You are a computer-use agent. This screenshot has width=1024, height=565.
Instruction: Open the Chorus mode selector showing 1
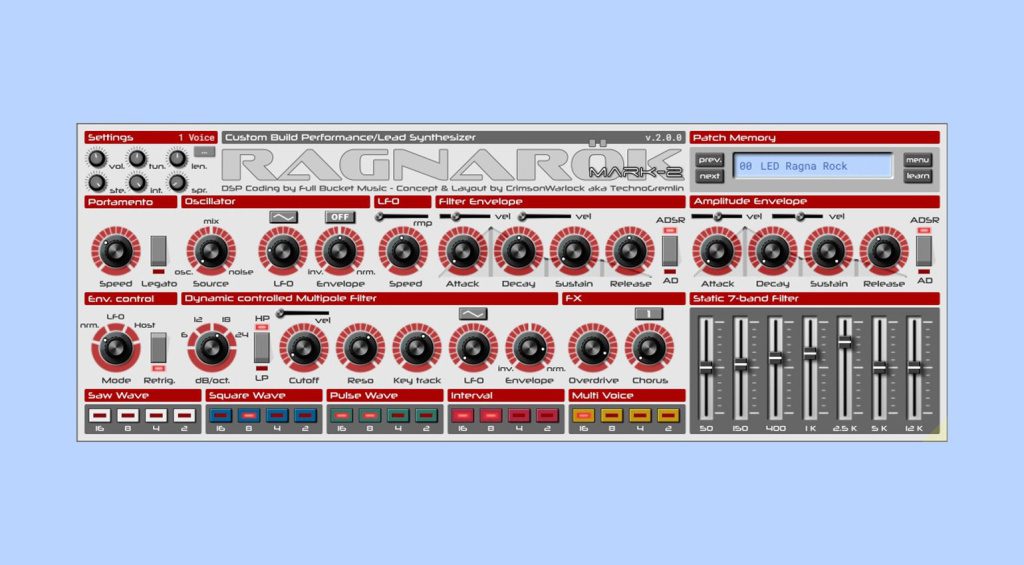pos(649,313)
